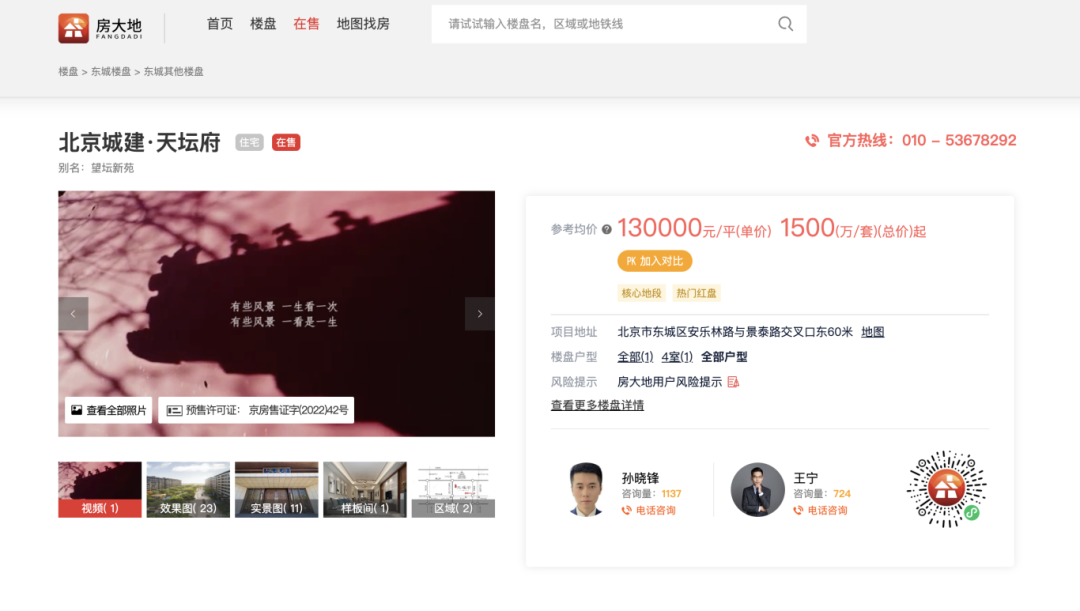Select 样板间(1) thumbnail
The image size is (1080, 611).
[x=365, y=490]
